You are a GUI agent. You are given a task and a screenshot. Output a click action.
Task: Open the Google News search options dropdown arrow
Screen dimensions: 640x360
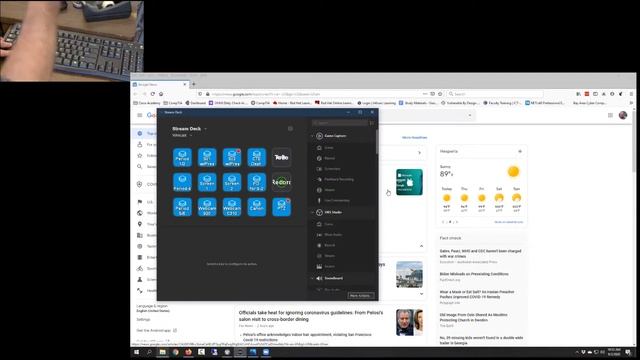click(x=470, y=115)
